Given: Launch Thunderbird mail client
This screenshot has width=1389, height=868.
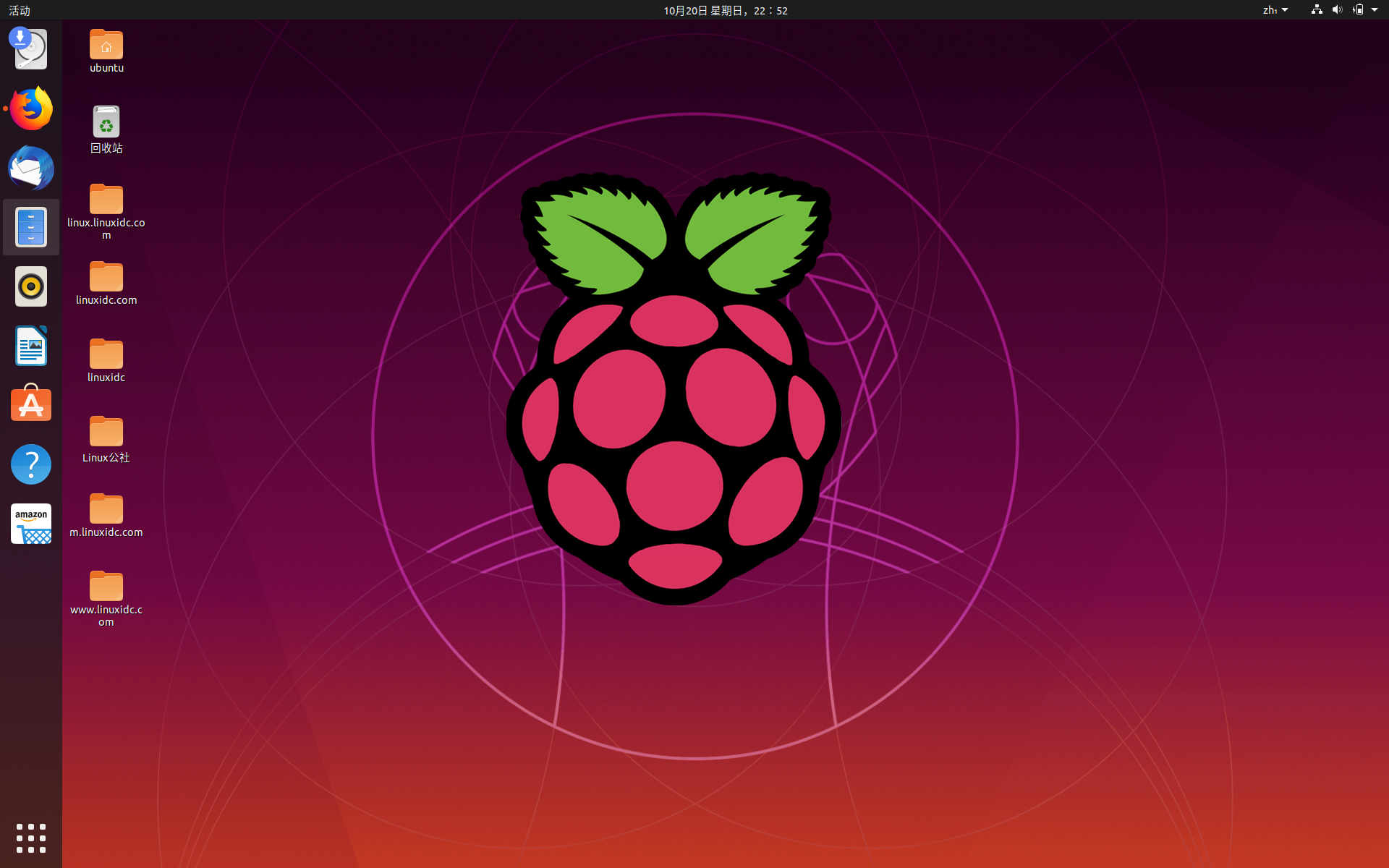Looking at the screenshot, I should (31, 169).
